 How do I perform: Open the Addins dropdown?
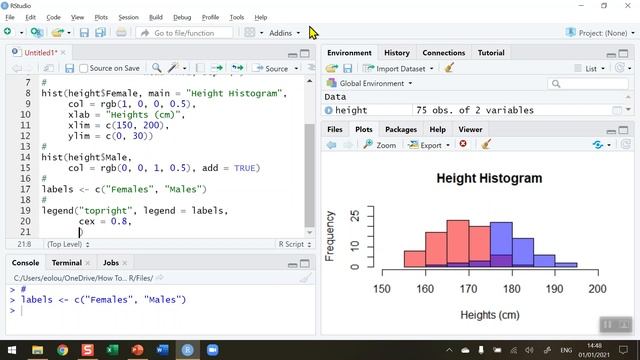[284, 33]
